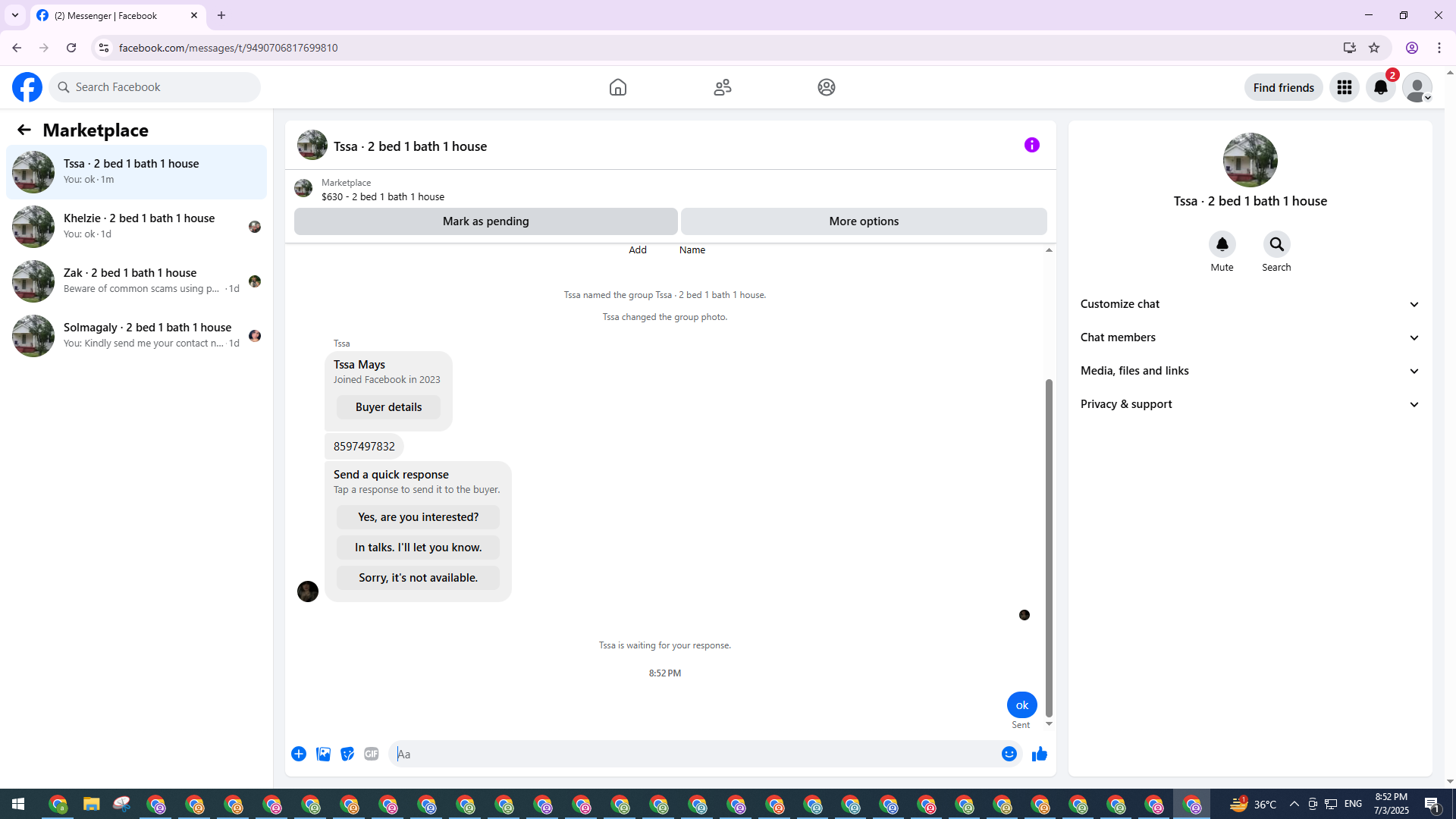Open Facebook notifications bell
This screenshot has height=819, width=1456.
click(x=1380, y=87)
